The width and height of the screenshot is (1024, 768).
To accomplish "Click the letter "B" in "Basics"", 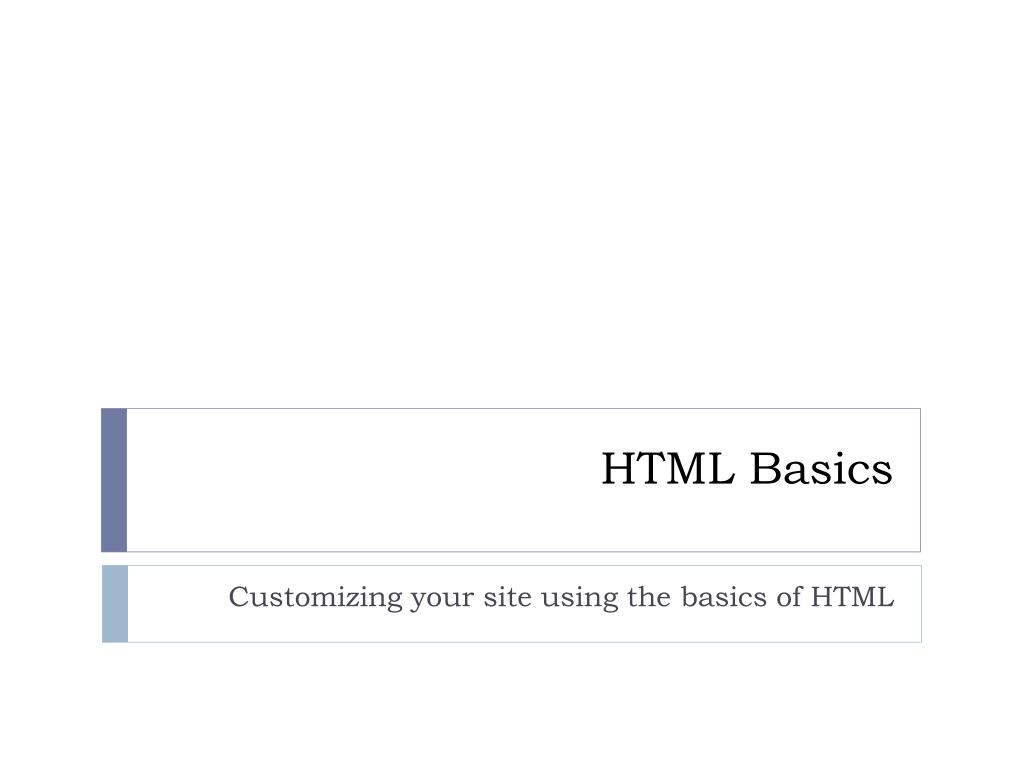I will point(764,468).
